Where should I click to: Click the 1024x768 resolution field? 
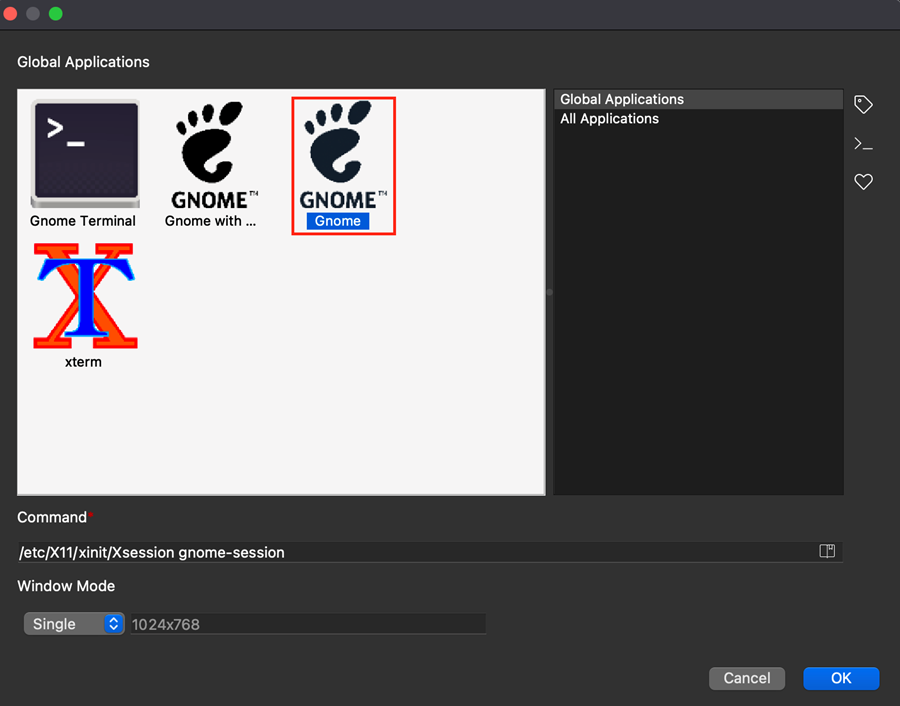pyautogui.click(x=307, y=624)
